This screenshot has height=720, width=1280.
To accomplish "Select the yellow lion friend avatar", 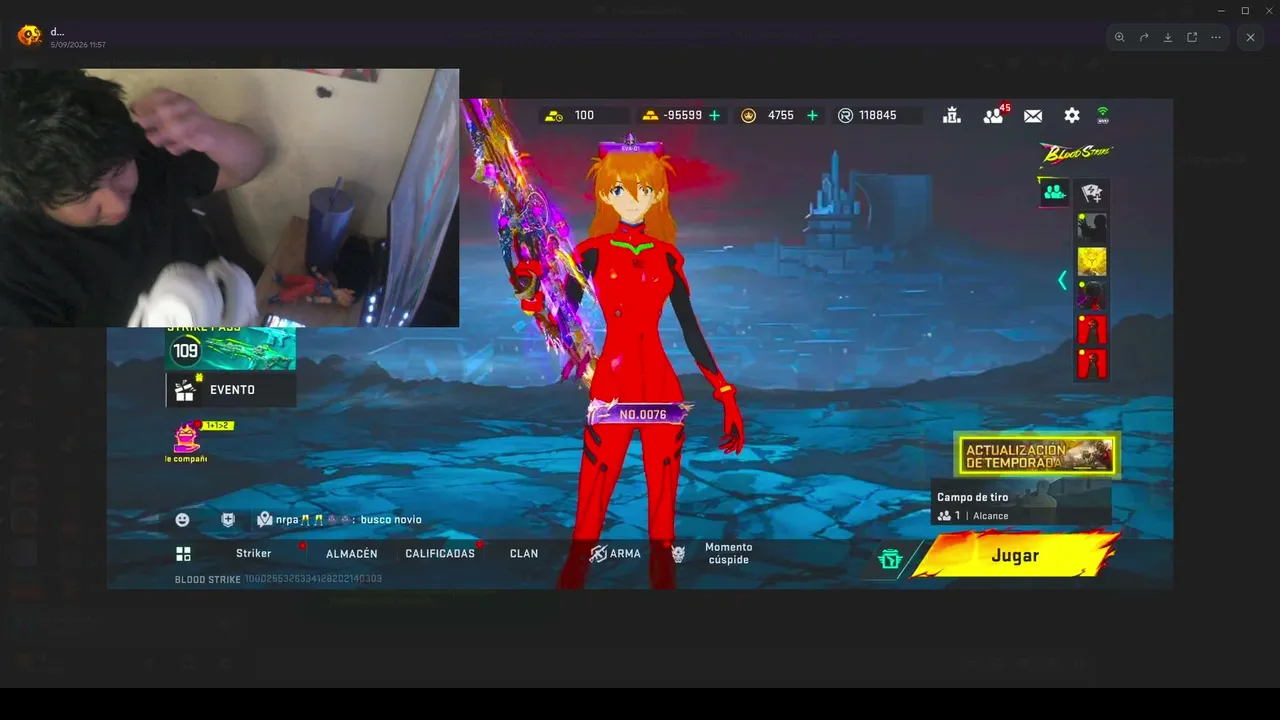I will click(x=1092, y=261).
